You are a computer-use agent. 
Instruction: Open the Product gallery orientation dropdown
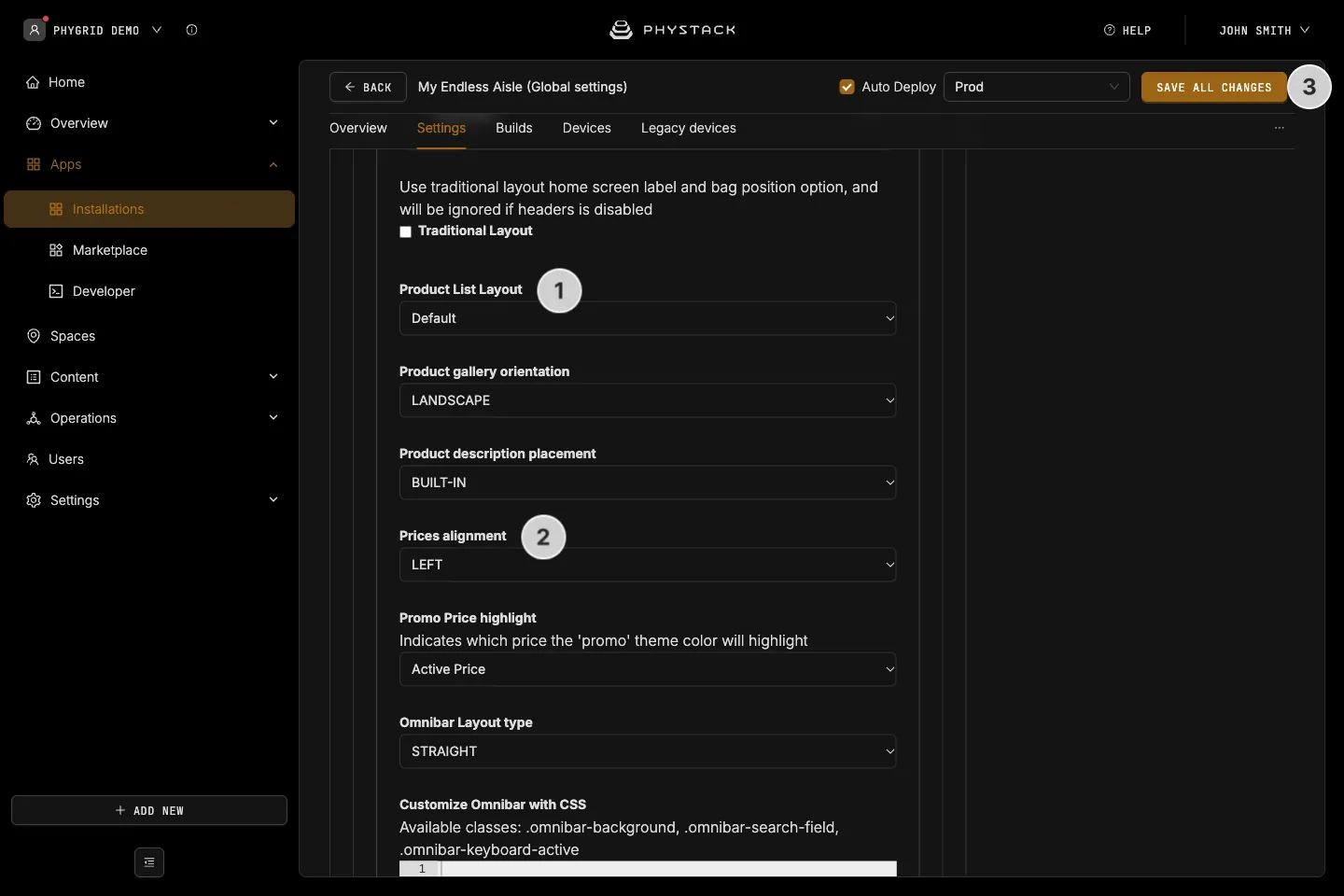tap(648, 400)
